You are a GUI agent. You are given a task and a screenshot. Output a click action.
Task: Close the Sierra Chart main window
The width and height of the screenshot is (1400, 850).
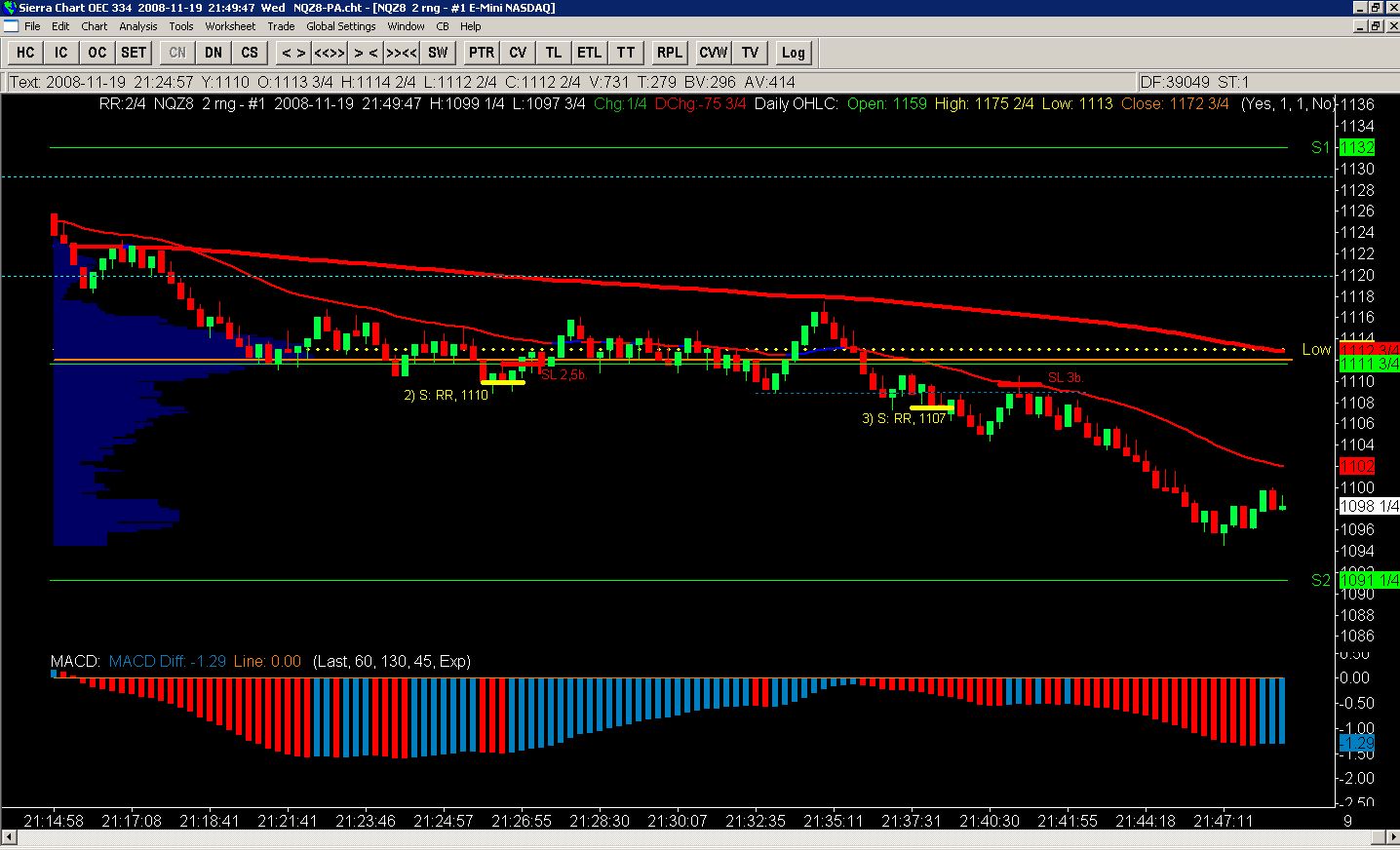pos(1391,8)
